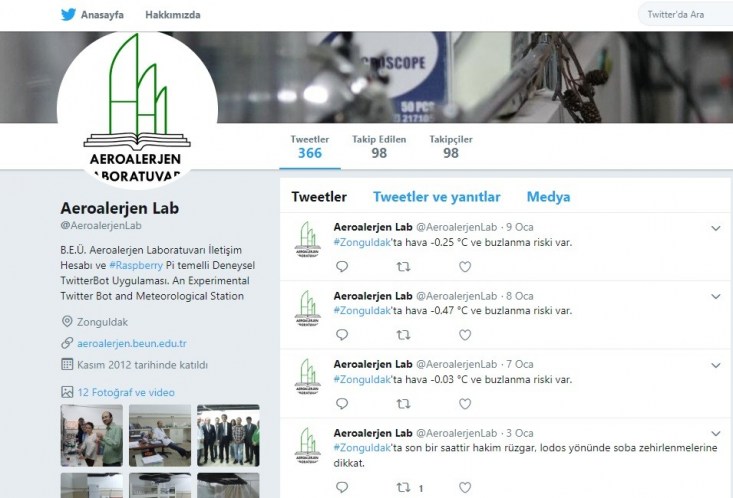Like the 3 Oca lodos tweet

(x=465, y=487)
